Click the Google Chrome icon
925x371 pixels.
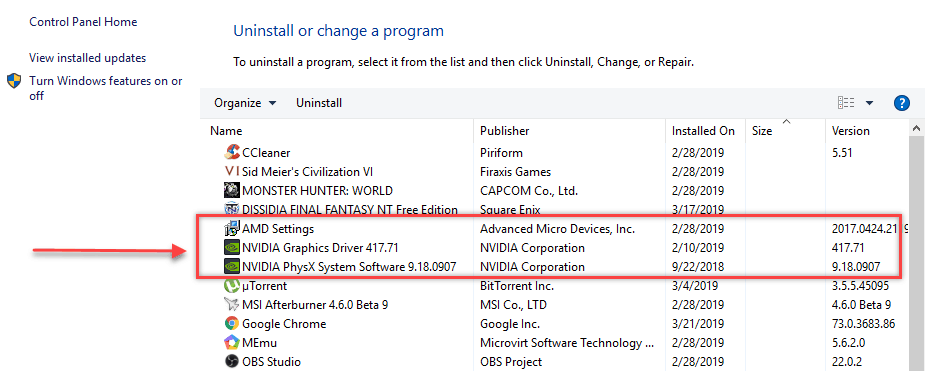click(x=232, y=323)
